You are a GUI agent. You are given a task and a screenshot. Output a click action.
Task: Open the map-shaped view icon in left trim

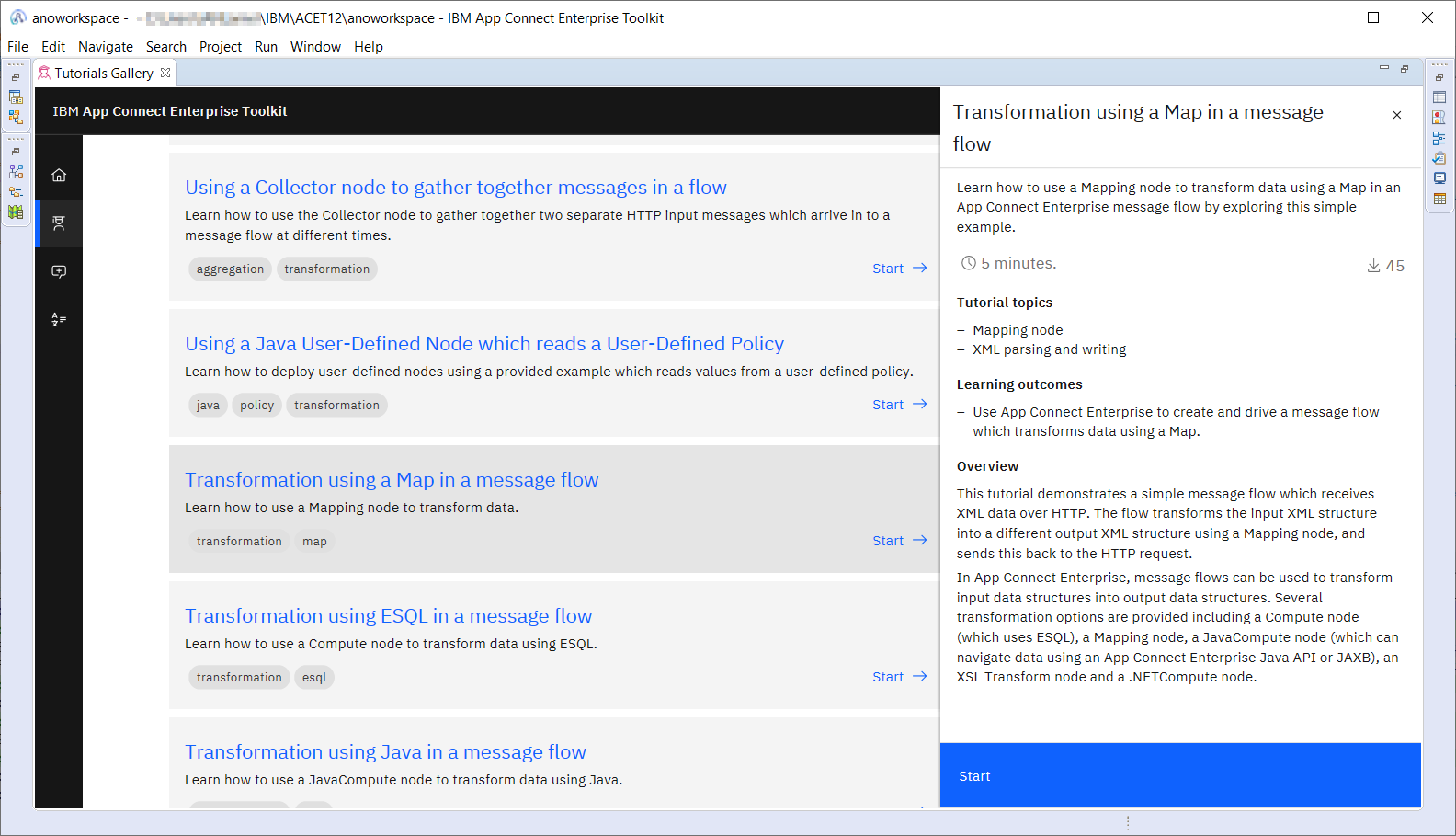coord(16,212)
